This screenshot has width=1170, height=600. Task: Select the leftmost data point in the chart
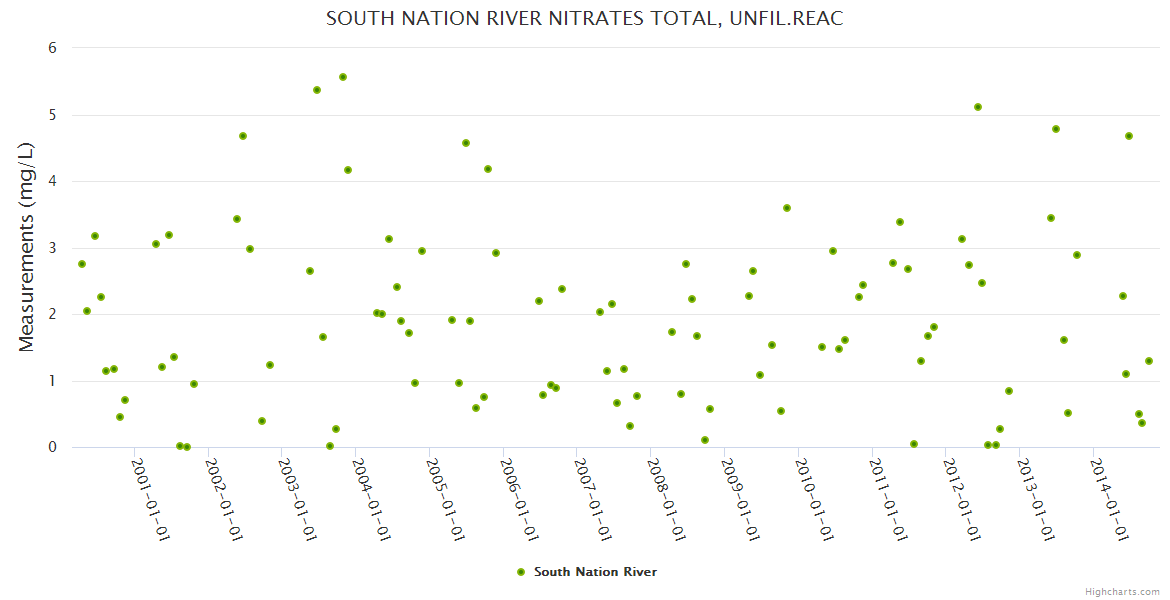click(82, 264)
